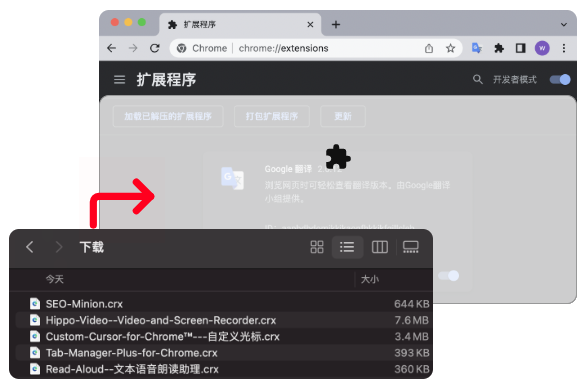
Task: Open Chrome three-dot menu
Action: 564,48
